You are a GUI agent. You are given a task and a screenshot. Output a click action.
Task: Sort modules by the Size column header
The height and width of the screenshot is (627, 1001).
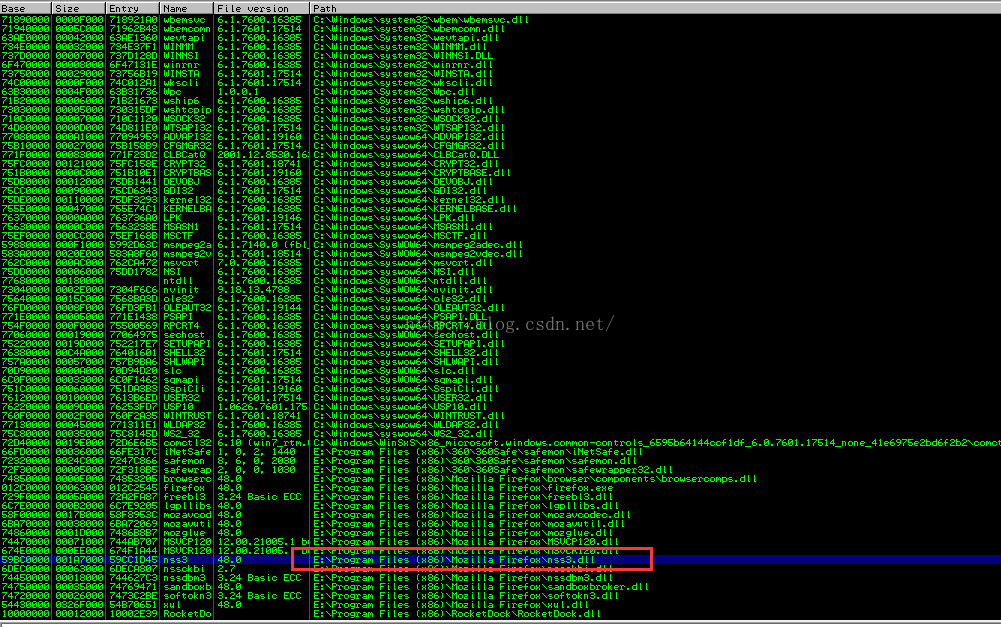coord(79,8)
